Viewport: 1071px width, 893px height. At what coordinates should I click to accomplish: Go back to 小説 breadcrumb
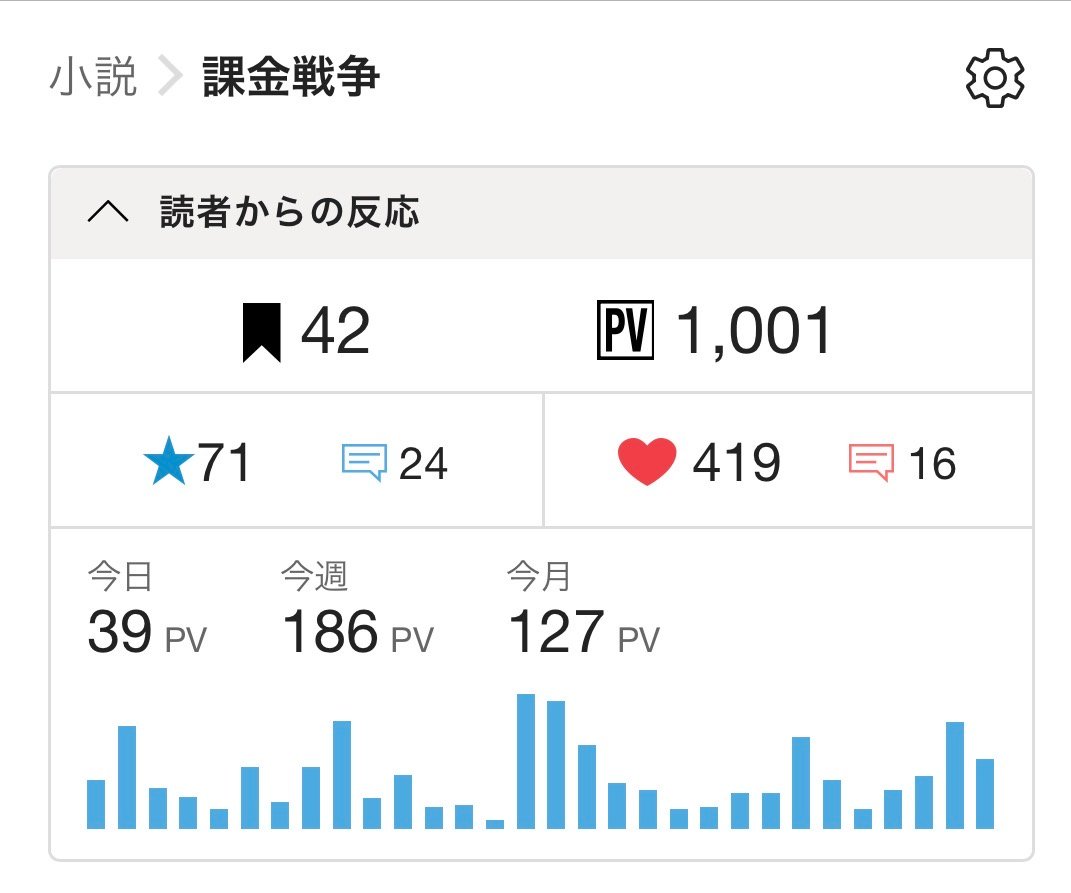(93, 79)
